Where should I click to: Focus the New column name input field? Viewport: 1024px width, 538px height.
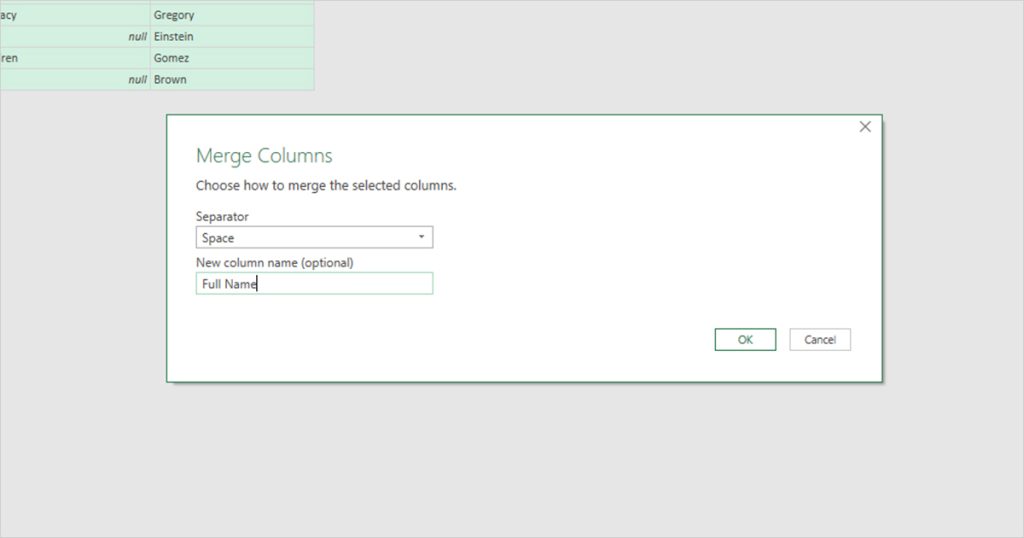[x=340, y=284]
